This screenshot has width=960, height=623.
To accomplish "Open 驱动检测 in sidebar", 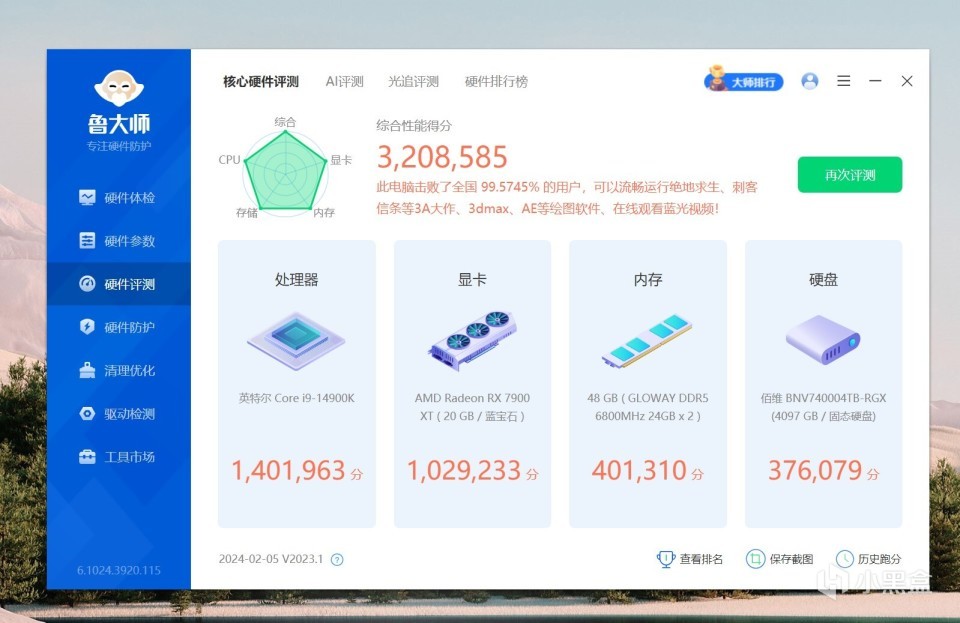I will [119, 414].
